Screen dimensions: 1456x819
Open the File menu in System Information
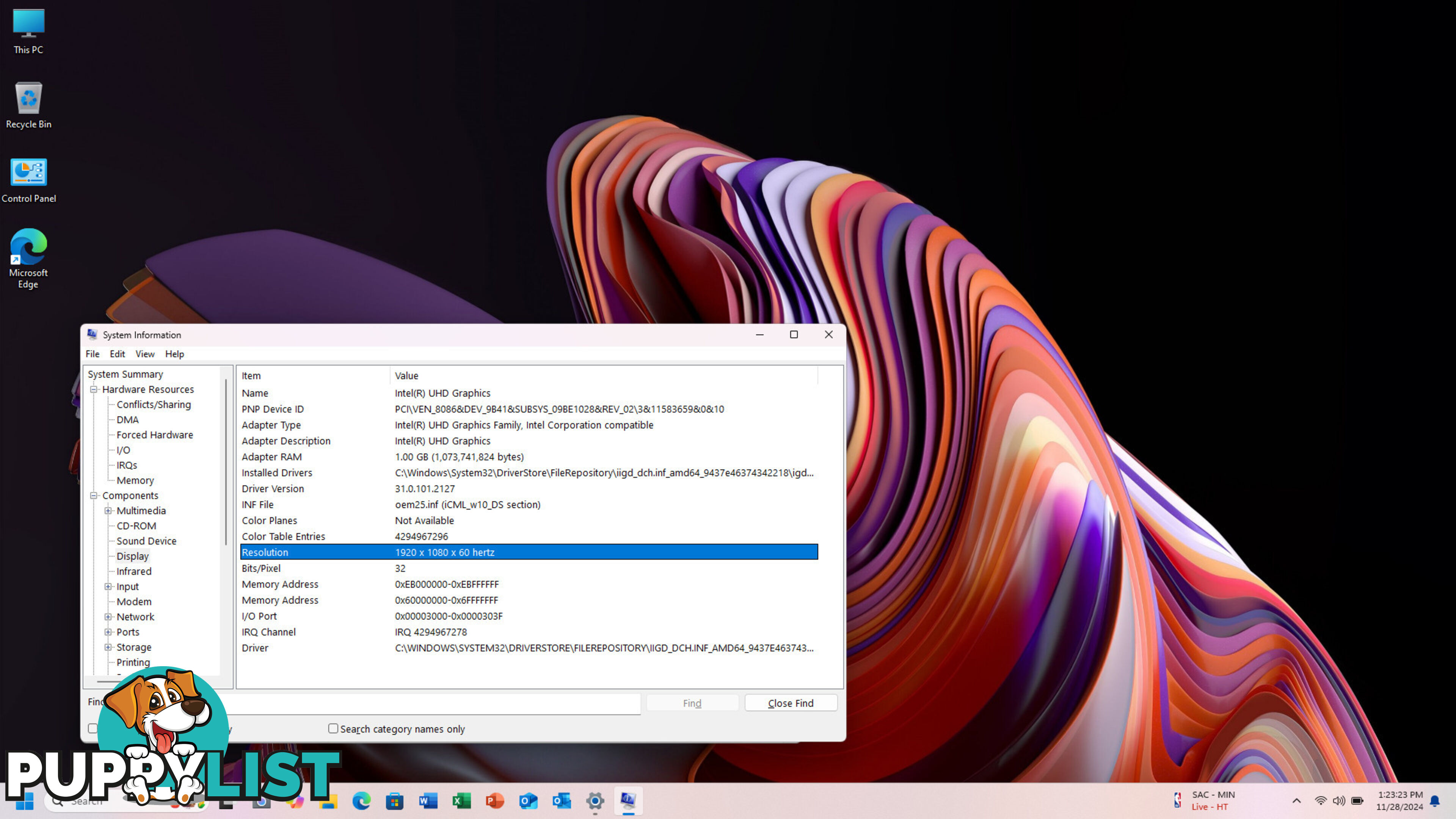[92, 353]
